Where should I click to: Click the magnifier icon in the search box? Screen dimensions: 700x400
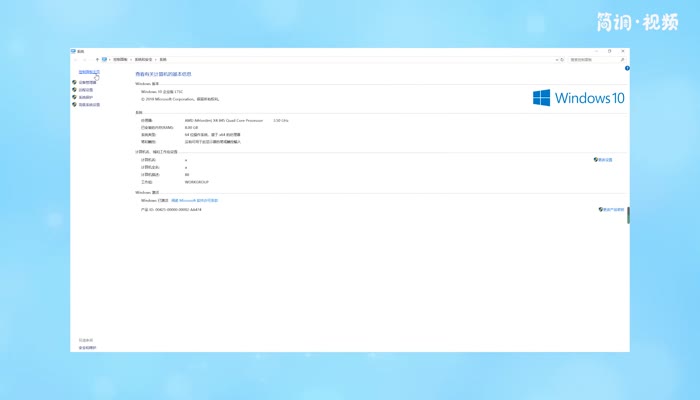tap(623, 60)
